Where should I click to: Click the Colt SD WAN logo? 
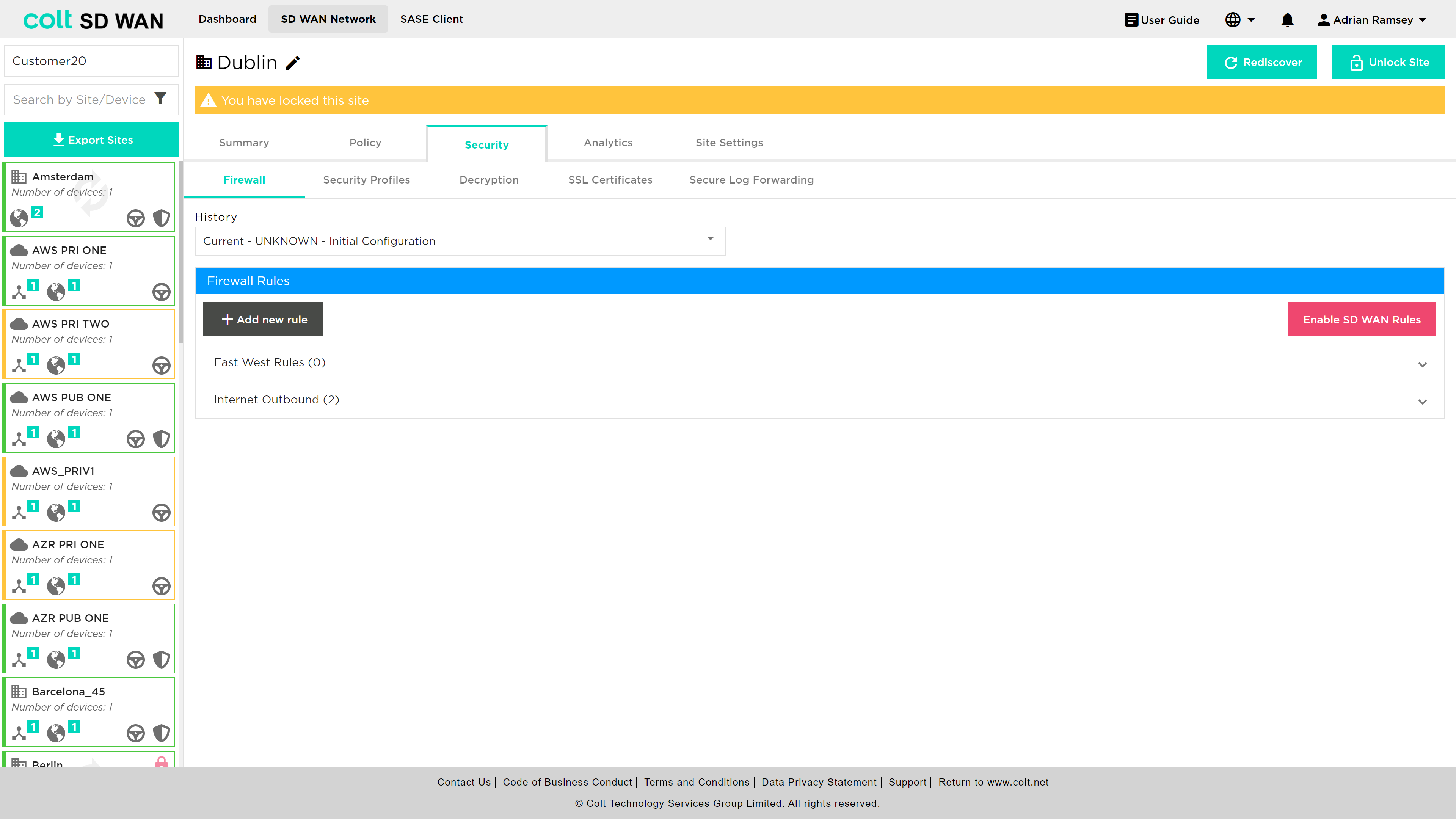click(93, 20)
